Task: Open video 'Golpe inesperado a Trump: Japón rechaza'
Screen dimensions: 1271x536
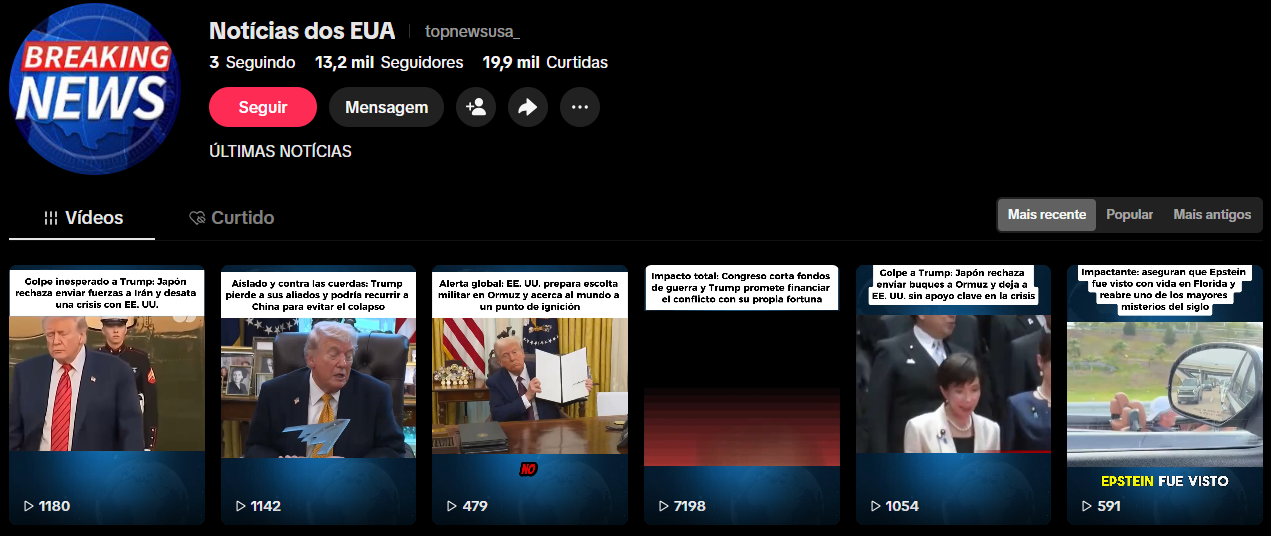Action: (x=107, y=395)
